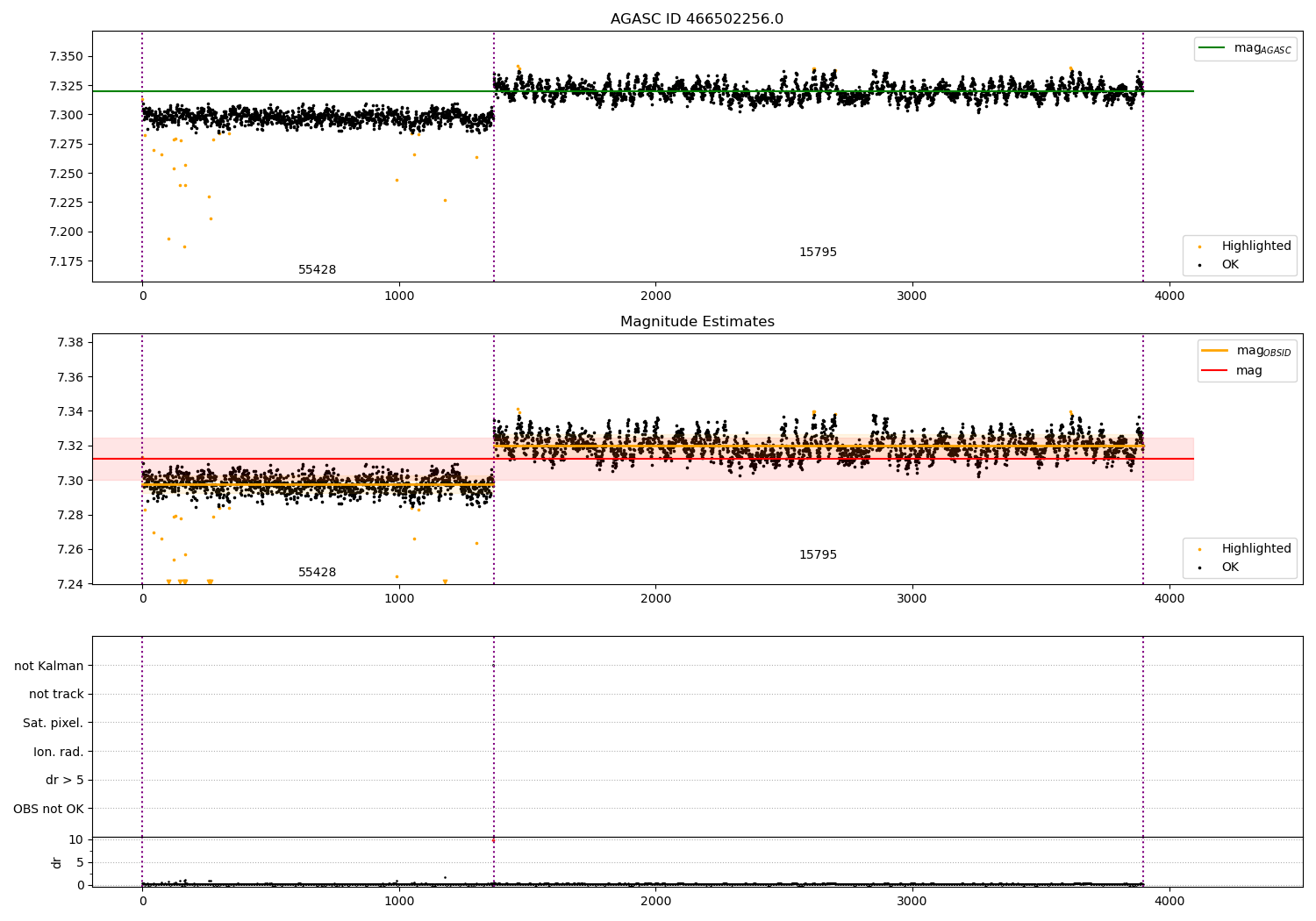
Task: Click the 'OBS not OK' flag row label
Action: tap(48, 809)
